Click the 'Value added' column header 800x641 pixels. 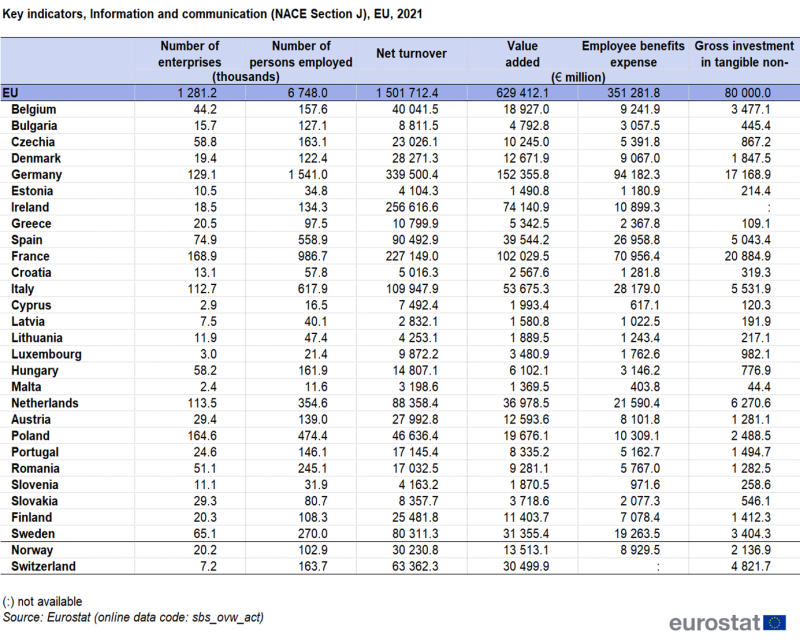(x=522, y=54)
